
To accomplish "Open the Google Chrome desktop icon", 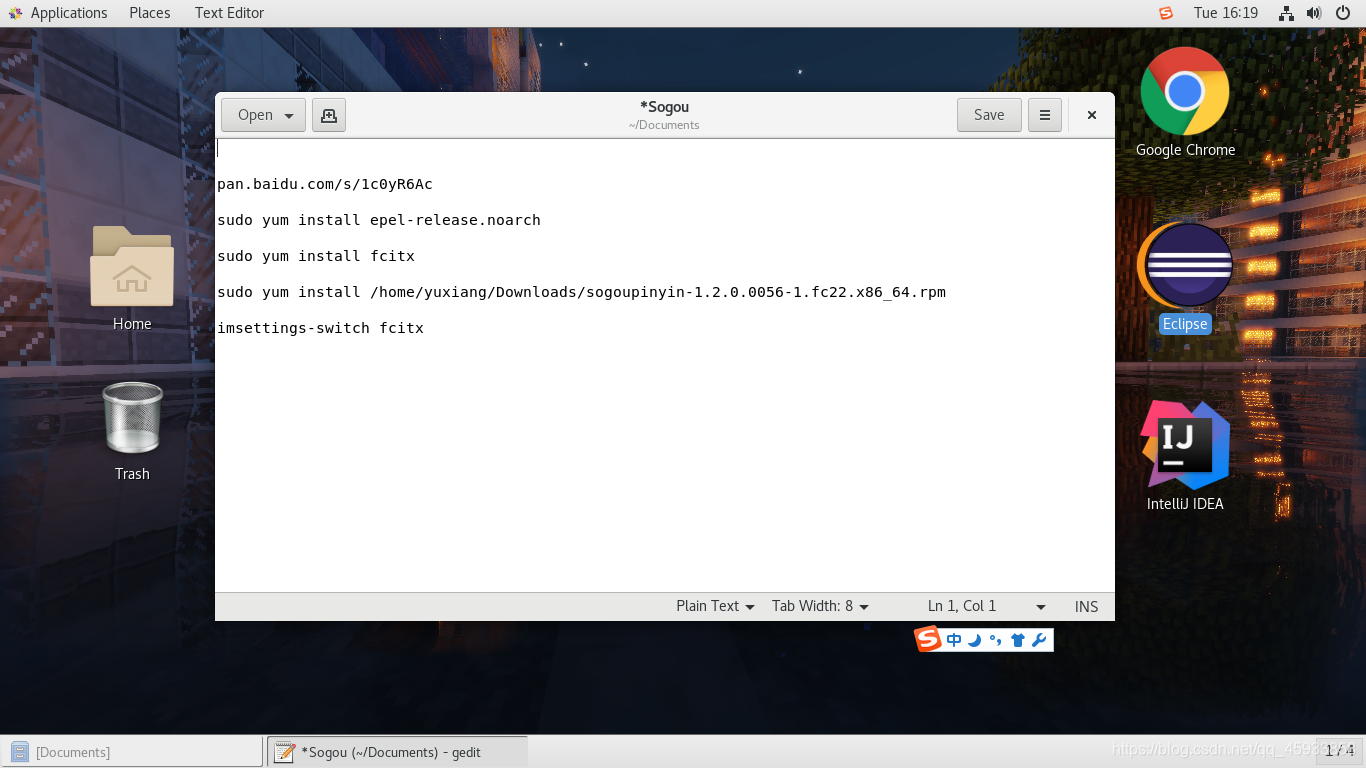I will 1185,102.
